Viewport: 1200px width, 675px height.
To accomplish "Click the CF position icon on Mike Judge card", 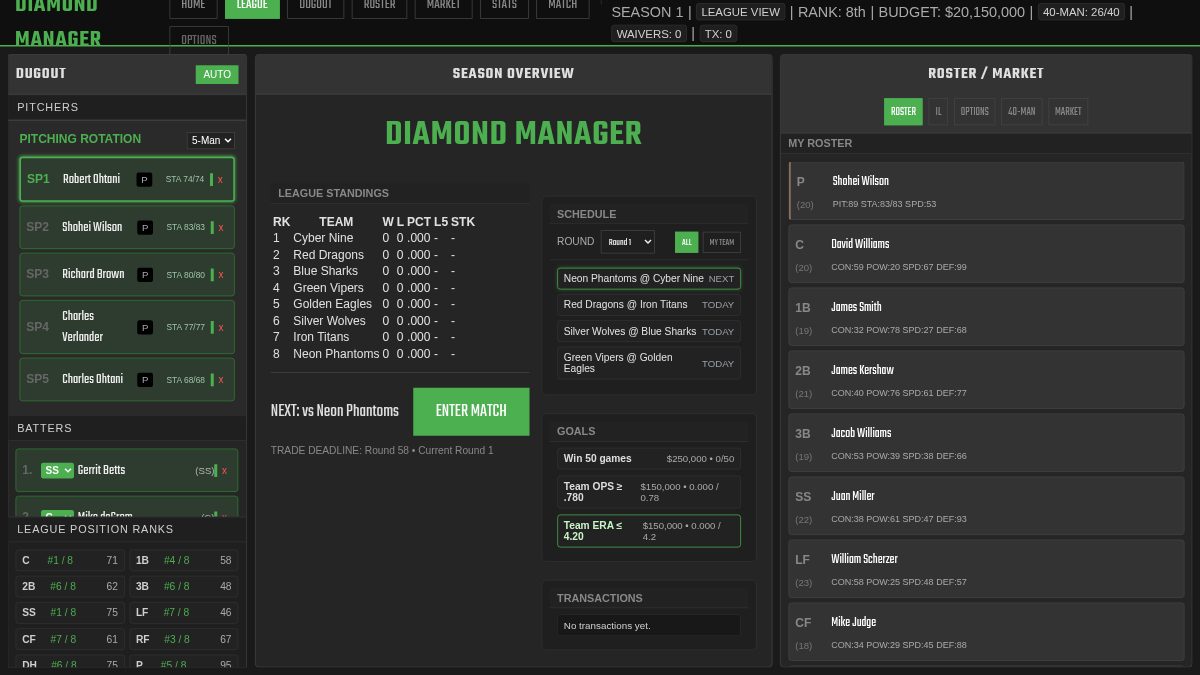I will (x=803, y=623).
